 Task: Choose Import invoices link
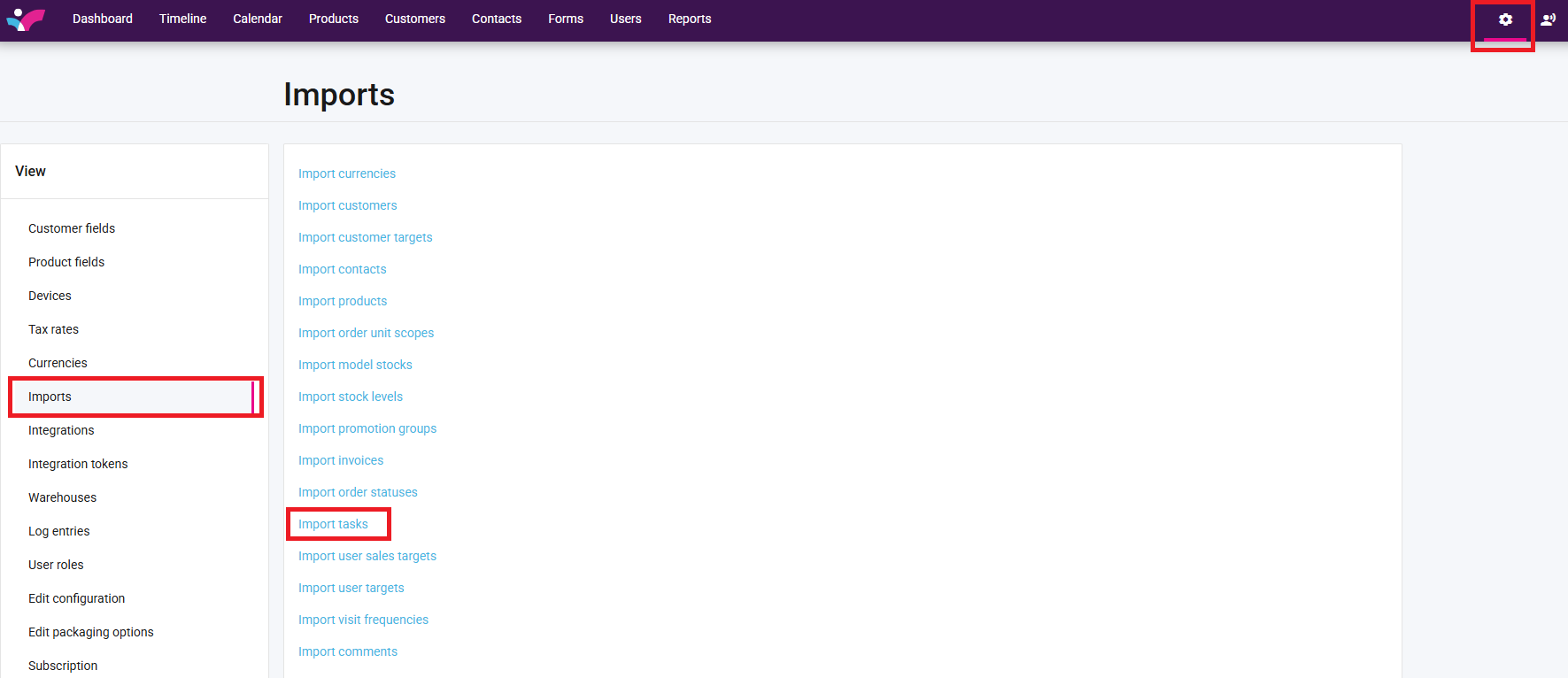[x=341, y=460]
